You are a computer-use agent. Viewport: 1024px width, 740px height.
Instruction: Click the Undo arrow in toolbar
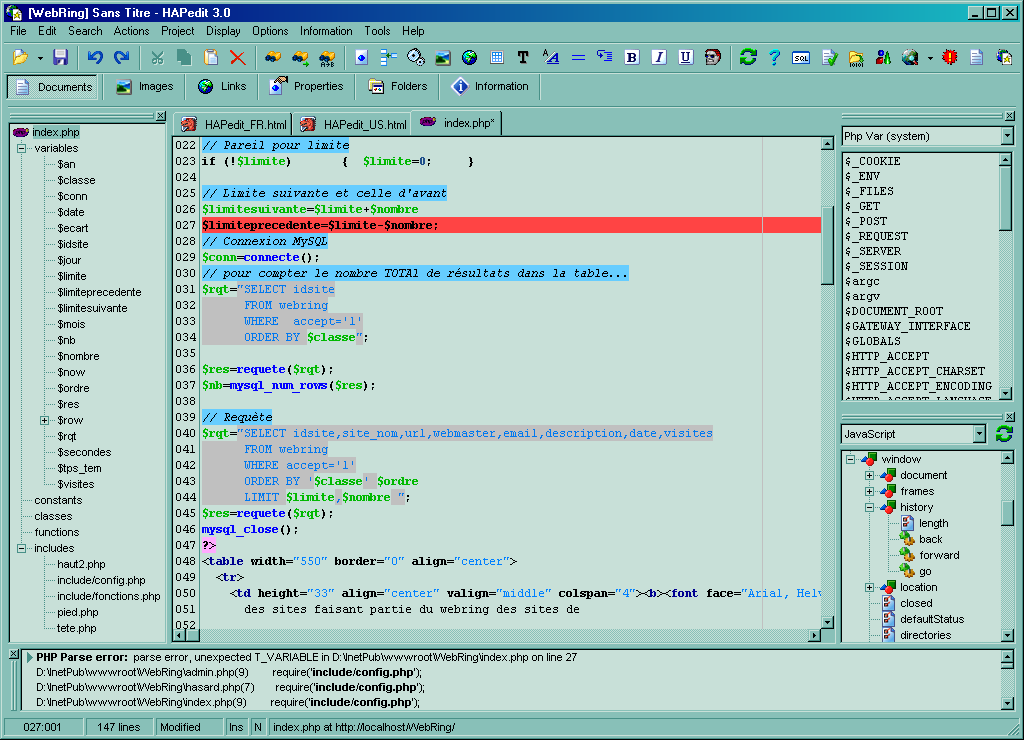coord(95,58)
